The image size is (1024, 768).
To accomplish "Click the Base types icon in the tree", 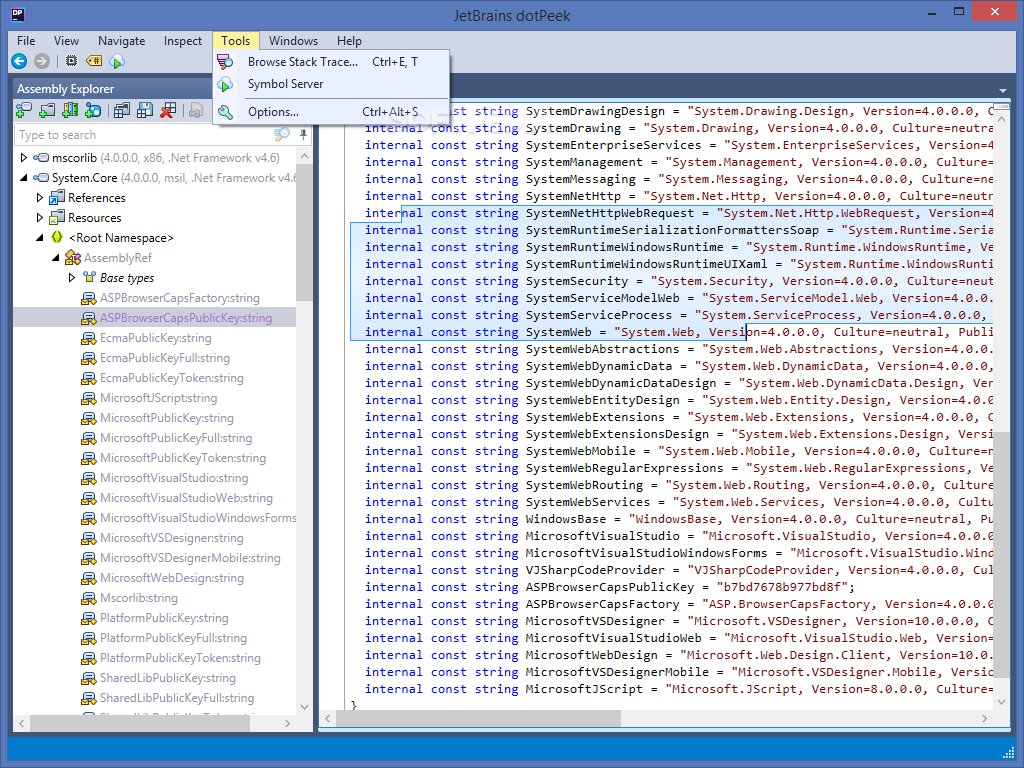I will click(89, 278).
